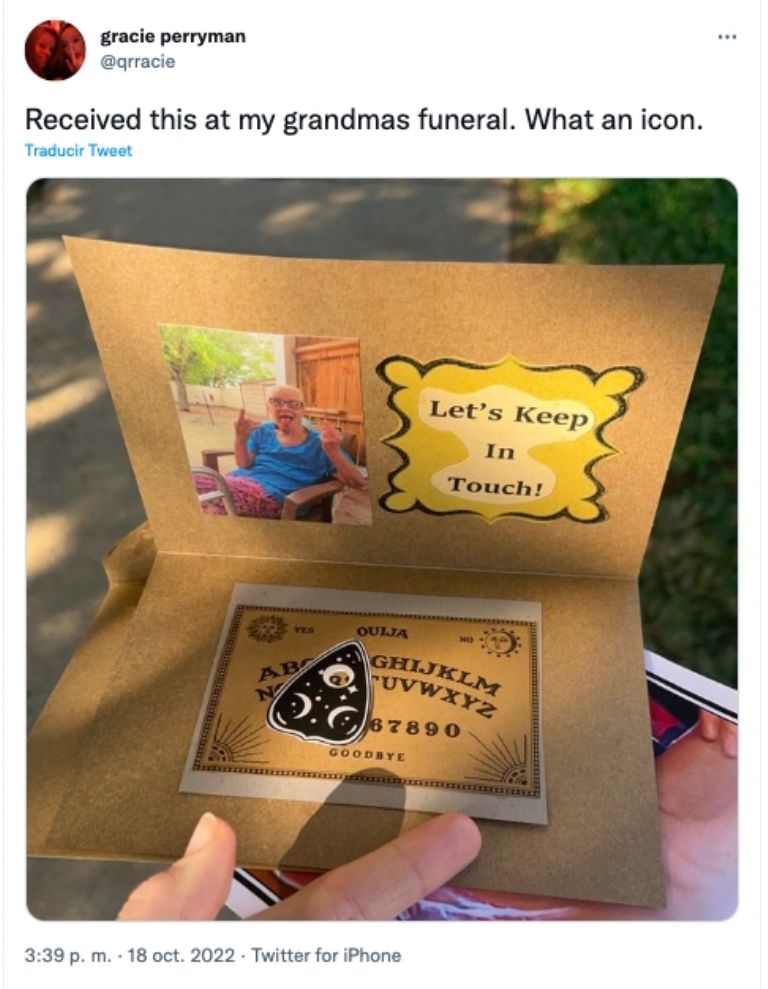768x989 pixels.
Task: Click the OUIJA title on the board
Action: 381,631
